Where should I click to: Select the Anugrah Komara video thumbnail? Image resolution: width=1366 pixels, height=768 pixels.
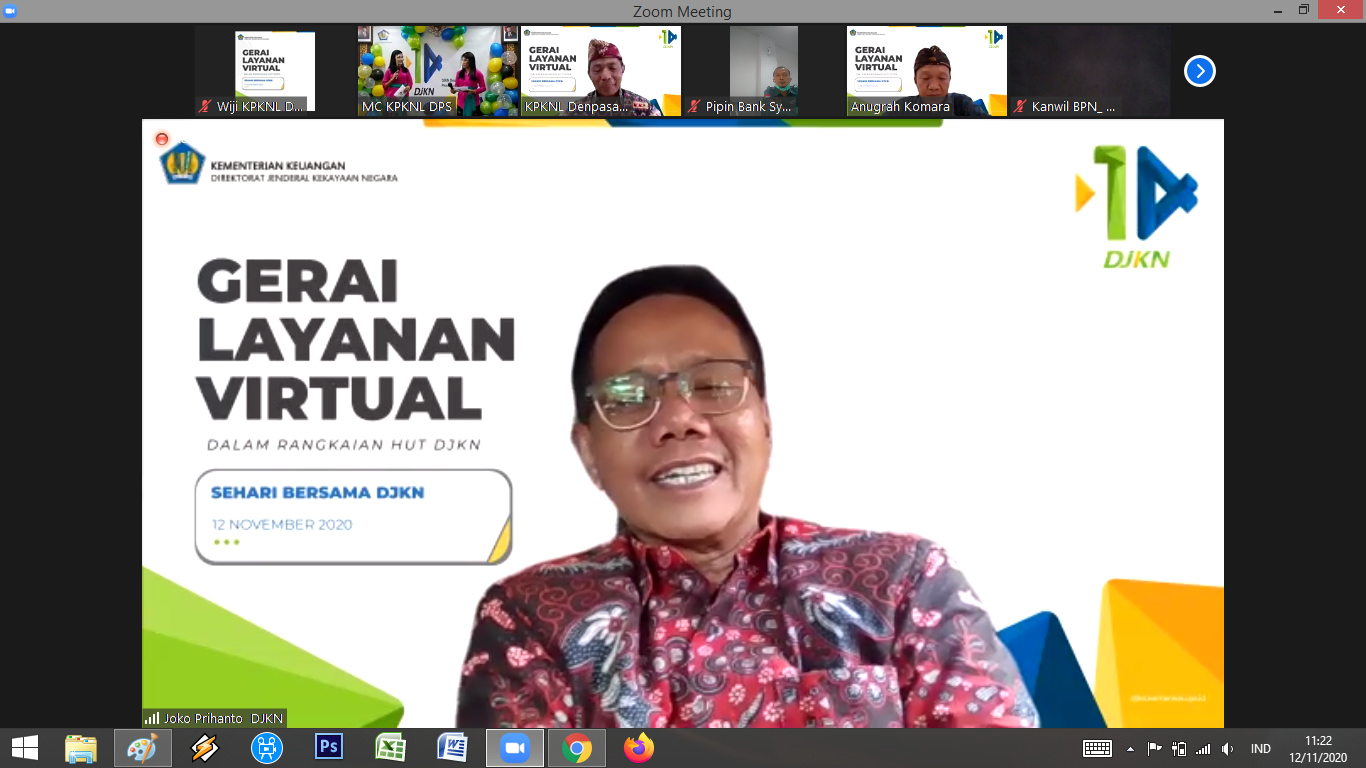click(x=926, y=70)
